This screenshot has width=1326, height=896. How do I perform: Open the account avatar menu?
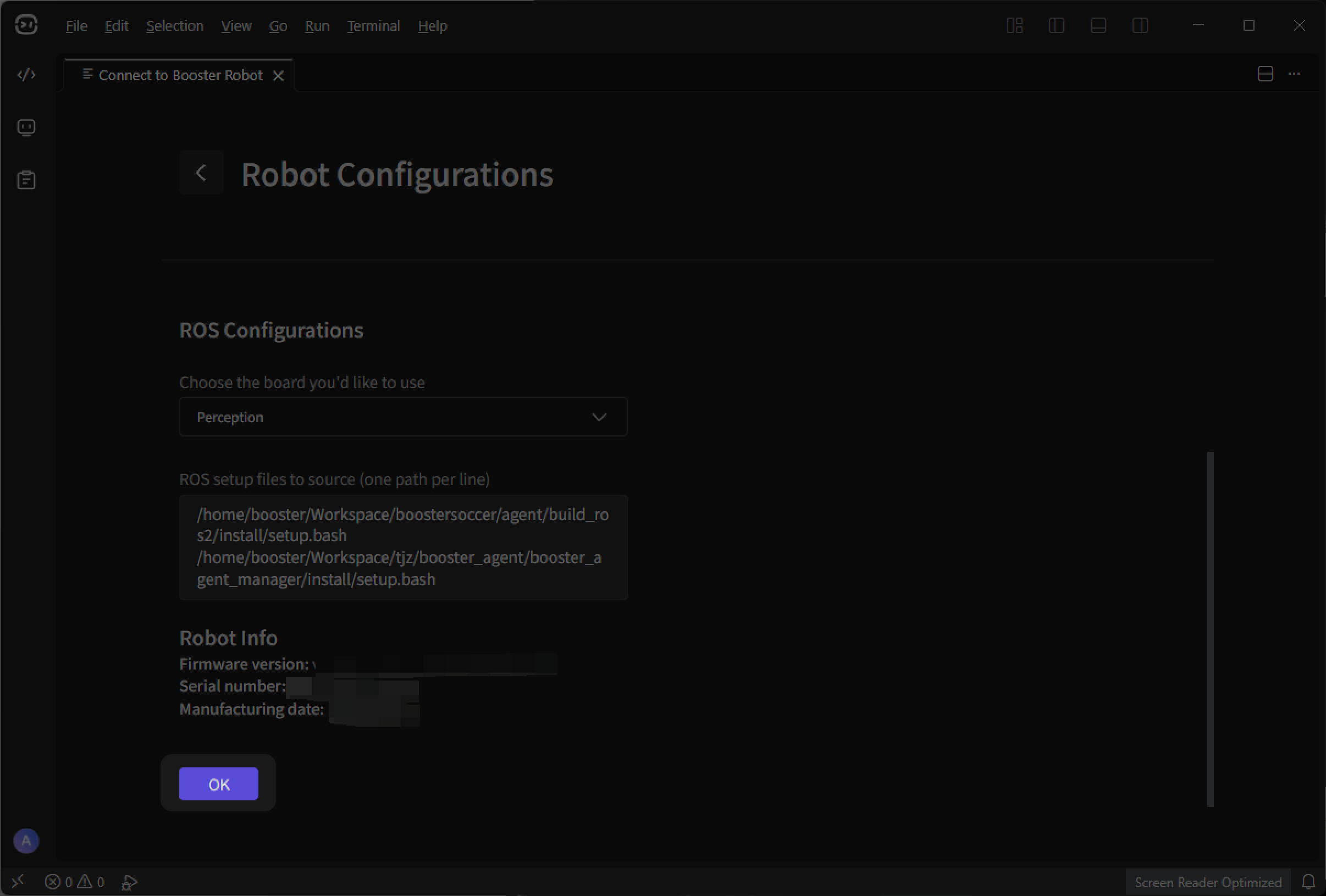[26, 840]
